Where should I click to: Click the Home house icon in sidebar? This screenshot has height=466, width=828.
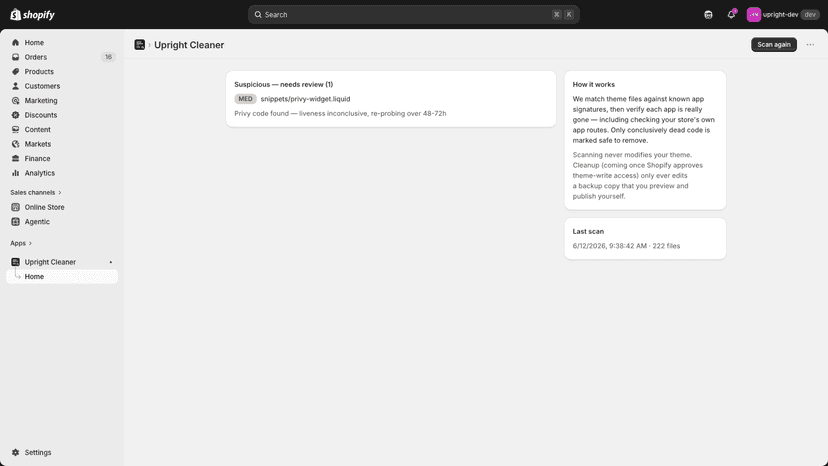click(15, 42)
